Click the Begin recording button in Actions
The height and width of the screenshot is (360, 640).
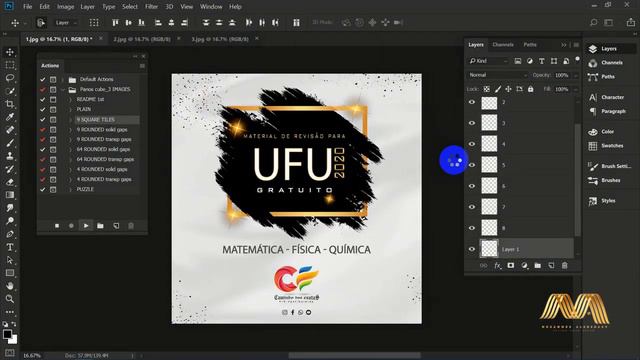click(x=71, y=226)
